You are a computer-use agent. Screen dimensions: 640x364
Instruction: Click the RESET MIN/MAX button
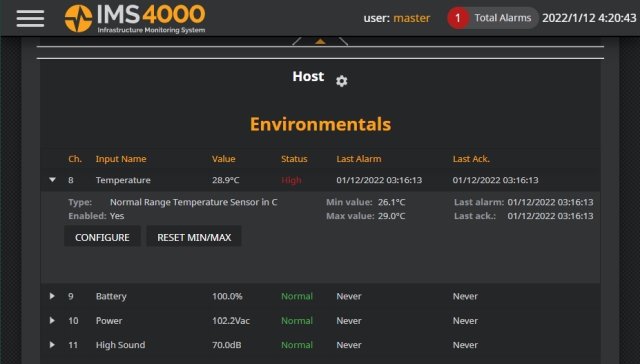[194, 237]
